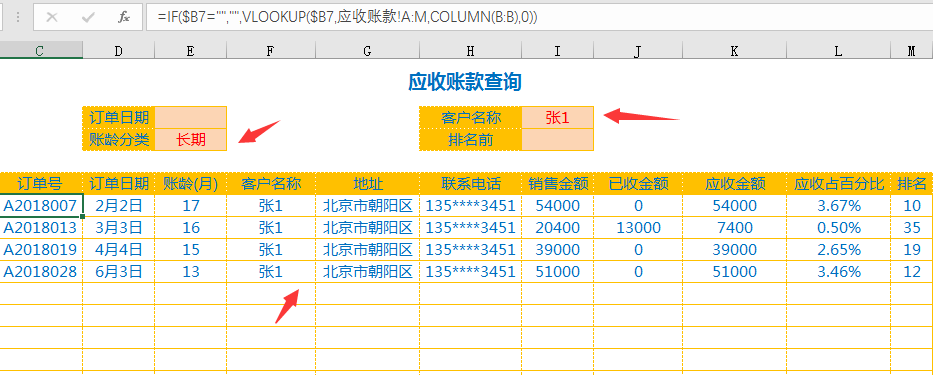
Task: Click the 应收占百分比 table header
Action: (838, 183)
